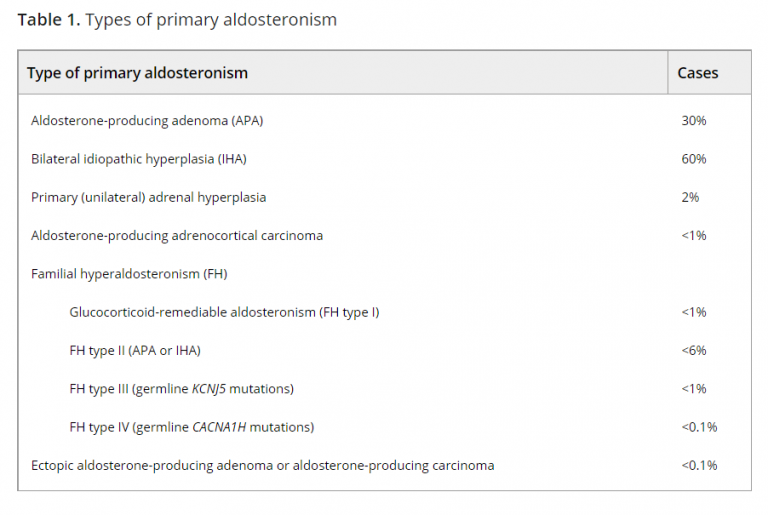Screen dimensions: 768x515
Task: Click the Ectopic aldosterone-producing adenoma row label
Action: point(262,465)
